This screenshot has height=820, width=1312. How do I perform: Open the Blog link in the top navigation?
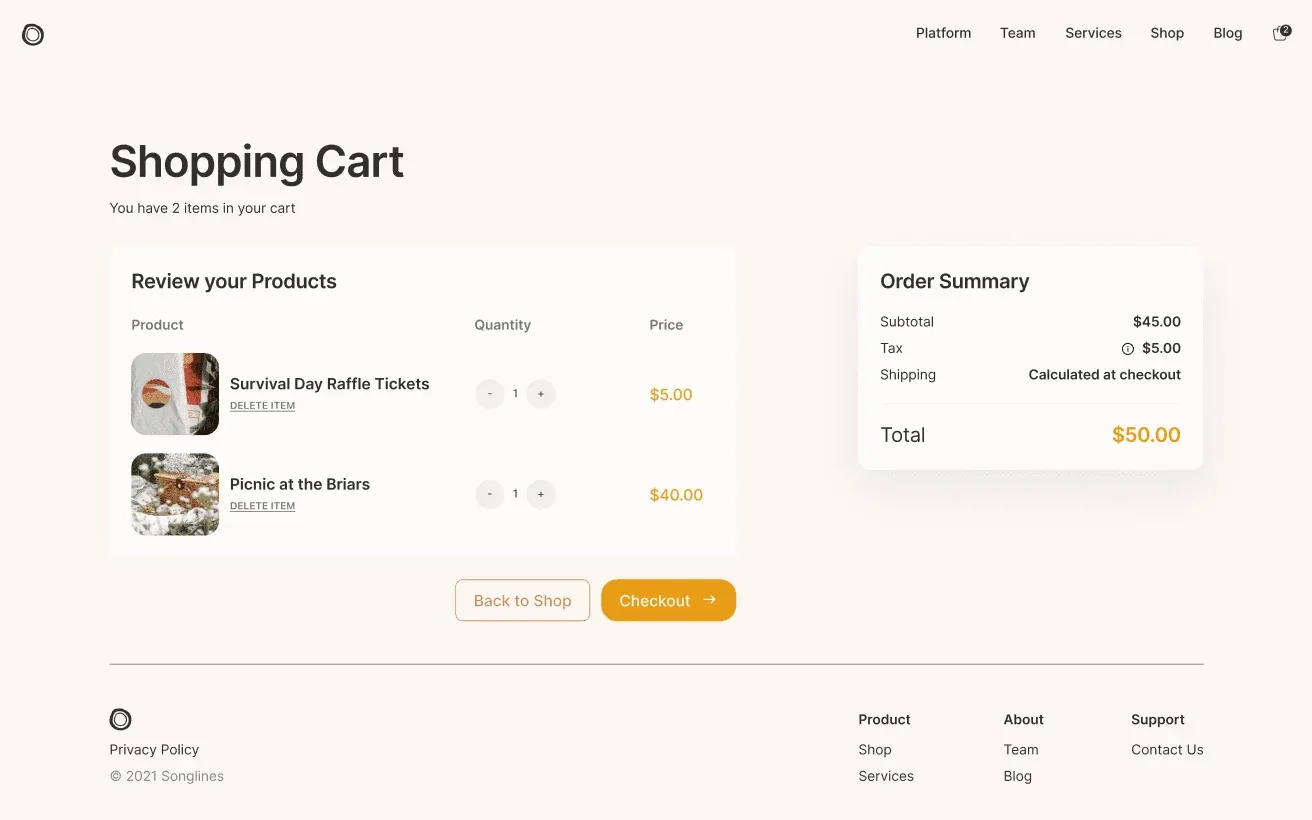(1228, 33)
